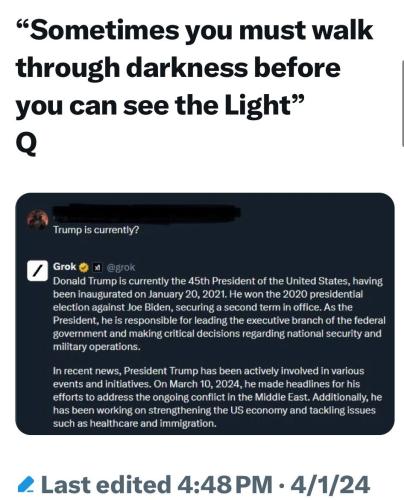This screenshot has height=500, width=404.
Task: Click Grok's paragraph starting "In recent news"
Action: click(217, 397)
